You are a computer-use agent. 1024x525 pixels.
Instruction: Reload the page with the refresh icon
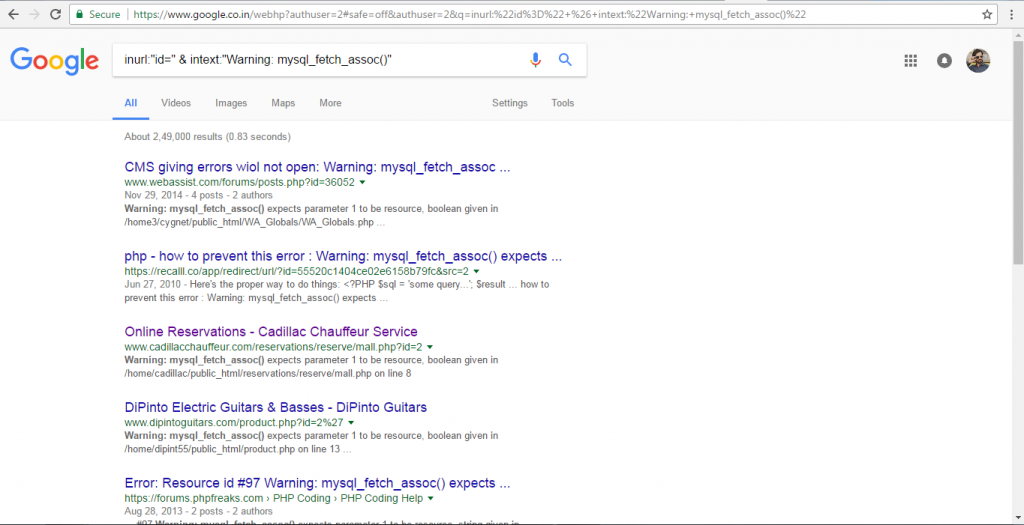[56, 14]
